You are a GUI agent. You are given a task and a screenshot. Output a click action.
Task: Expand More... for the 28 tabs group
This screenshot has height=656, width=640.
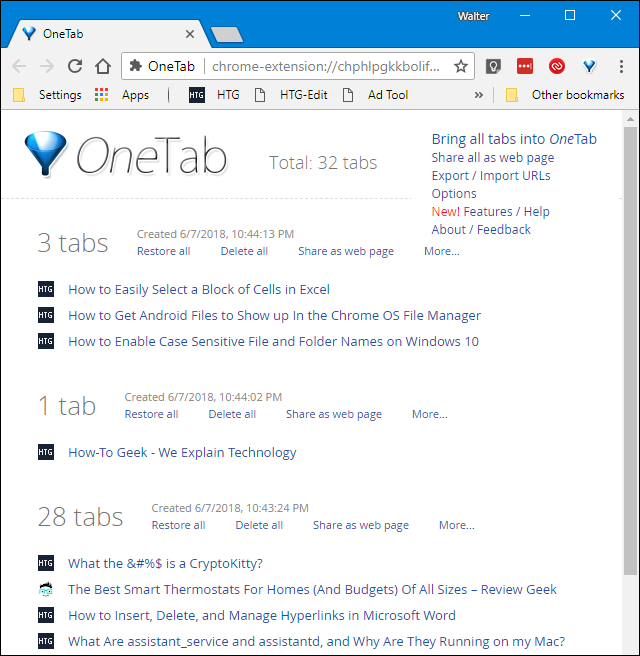[x=457, y=525]
